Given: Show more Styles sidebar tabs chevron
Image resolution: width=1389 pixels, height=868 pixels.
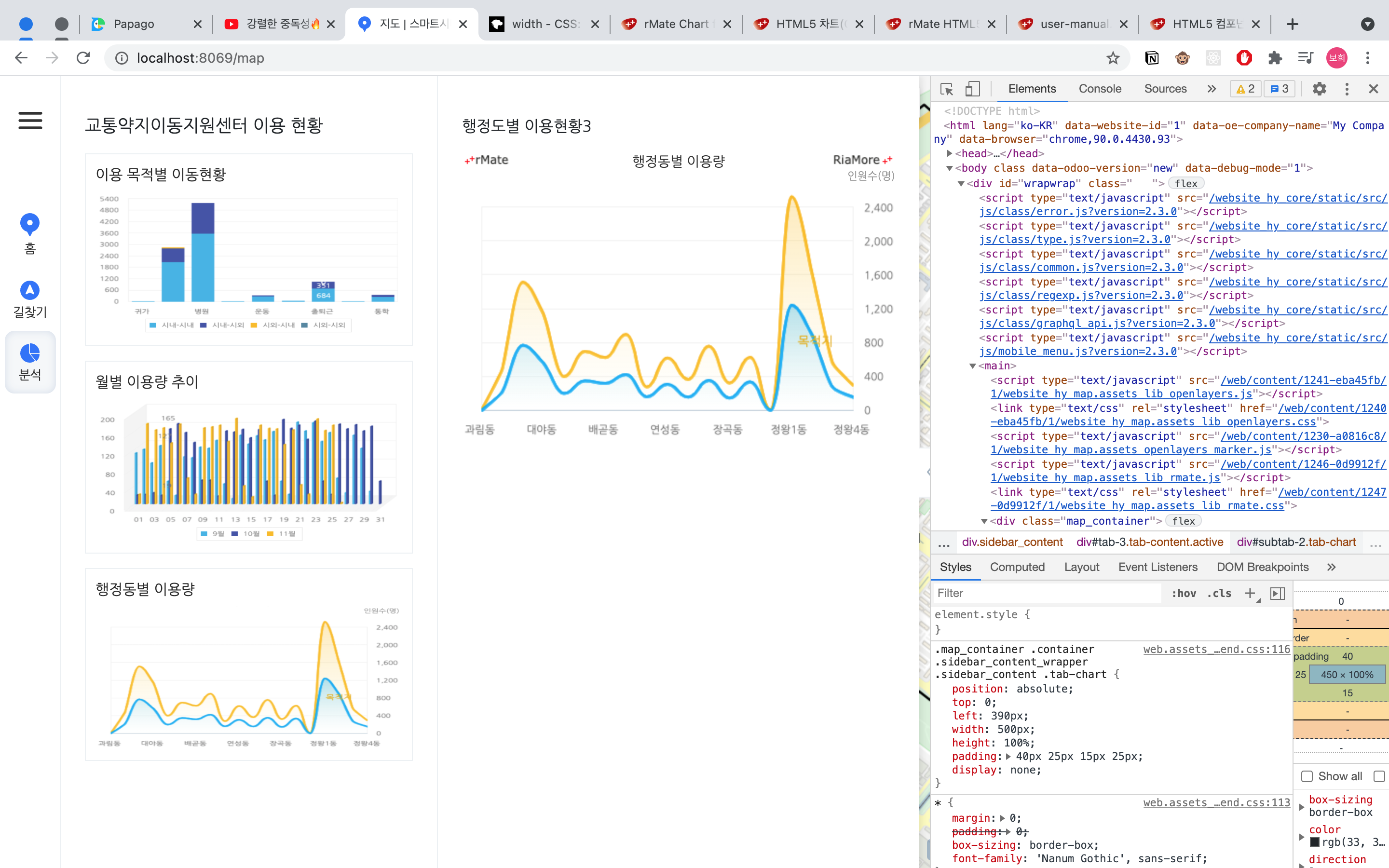Looking at the screenshot, I should point(1332,567).
